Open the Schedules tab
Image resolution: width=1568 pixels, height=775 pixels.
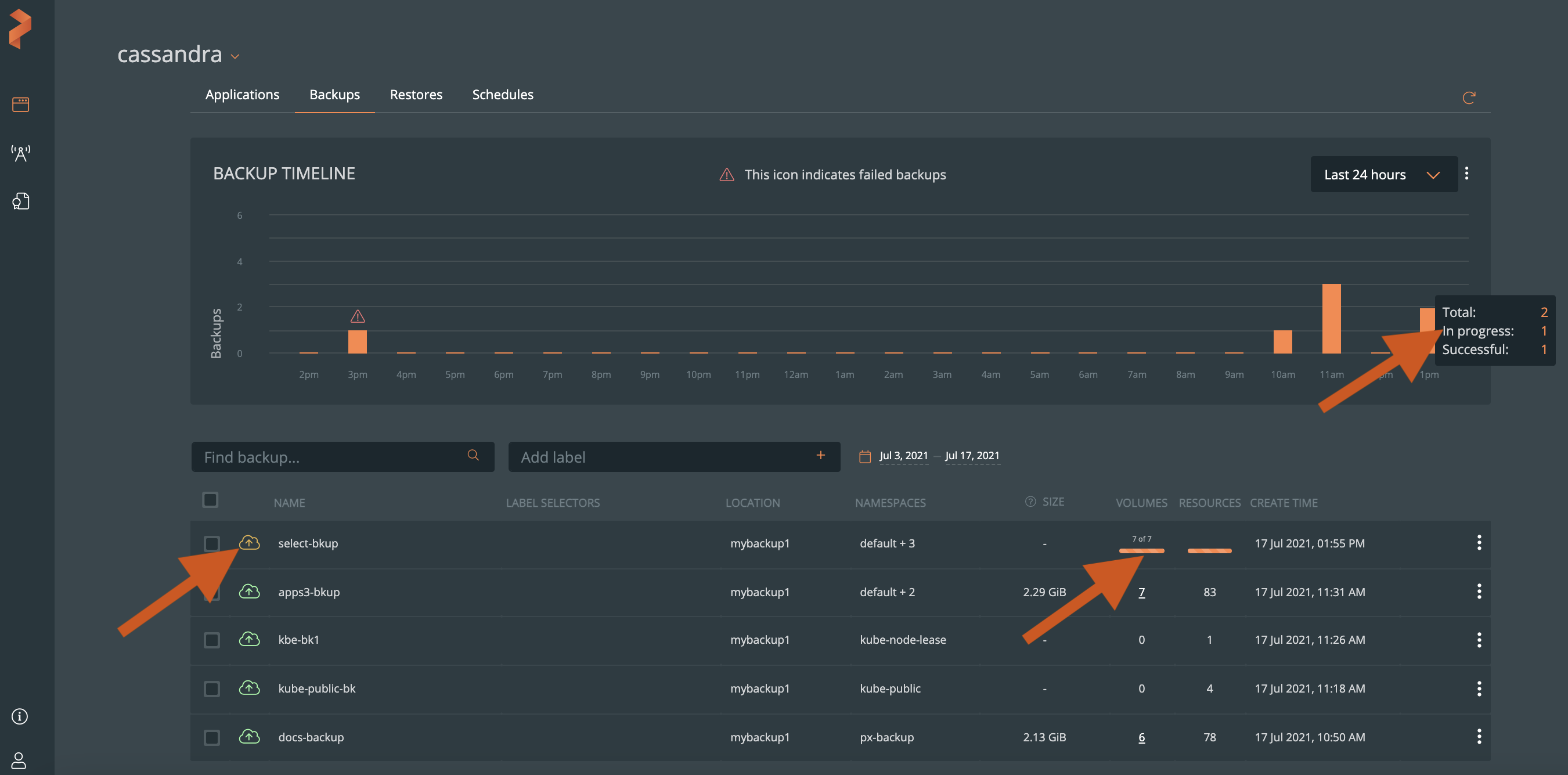pos(502,95)
